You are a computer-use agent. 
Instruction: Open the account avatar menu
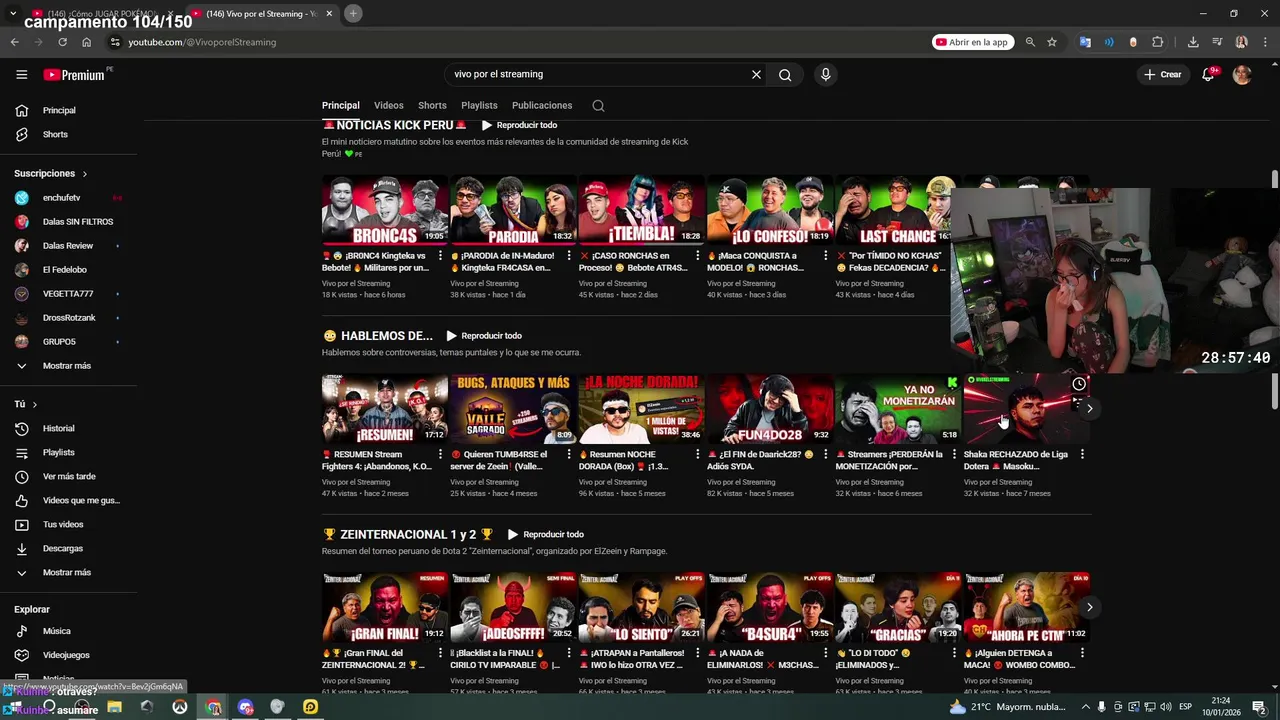(1242, 74)
